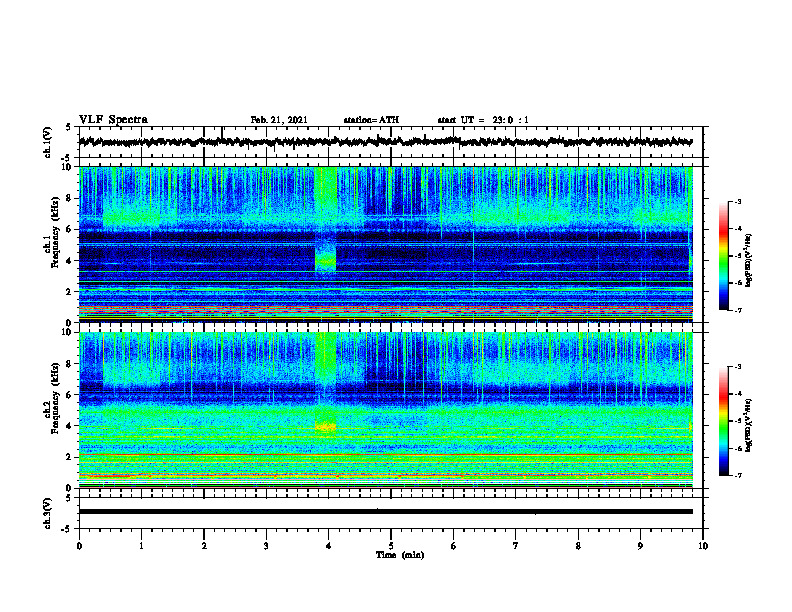Click time axis tick label "3"
The image size is (792, 612).
tap(266, 546)
